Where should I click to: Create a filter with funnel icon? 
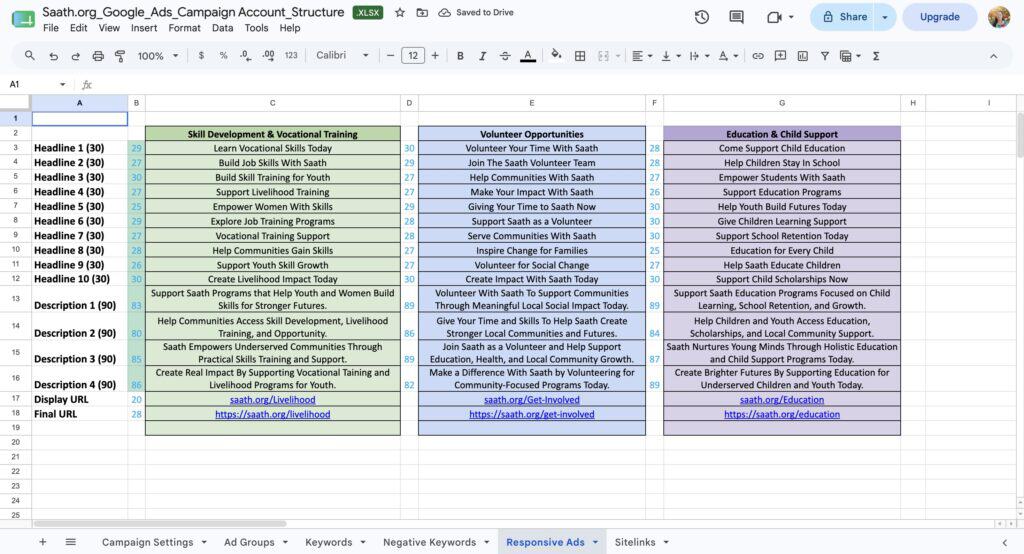click(825, 56)
